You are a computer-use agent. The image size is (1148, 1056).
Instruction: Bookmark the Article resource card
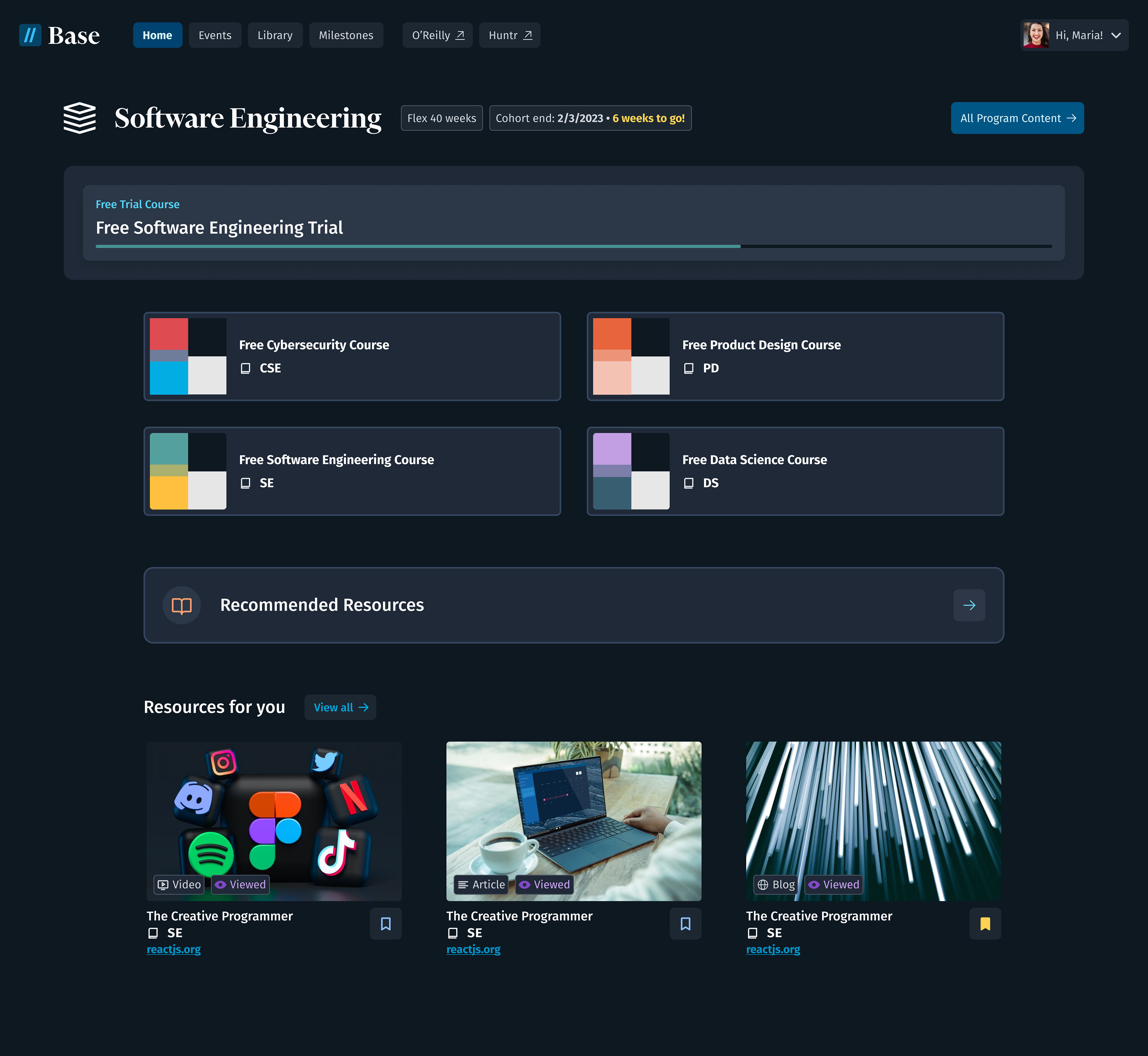(686, 924)
